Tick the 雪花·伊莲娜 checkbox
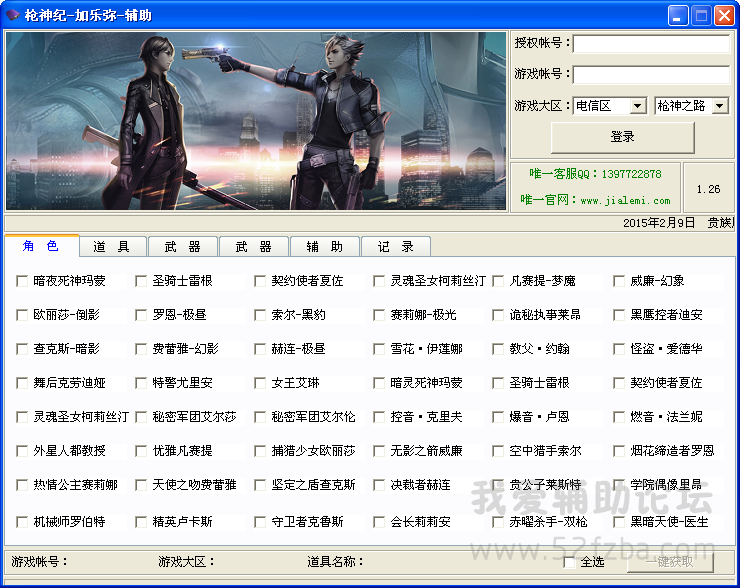The image size is (740, 588). (x=378, y=349)
